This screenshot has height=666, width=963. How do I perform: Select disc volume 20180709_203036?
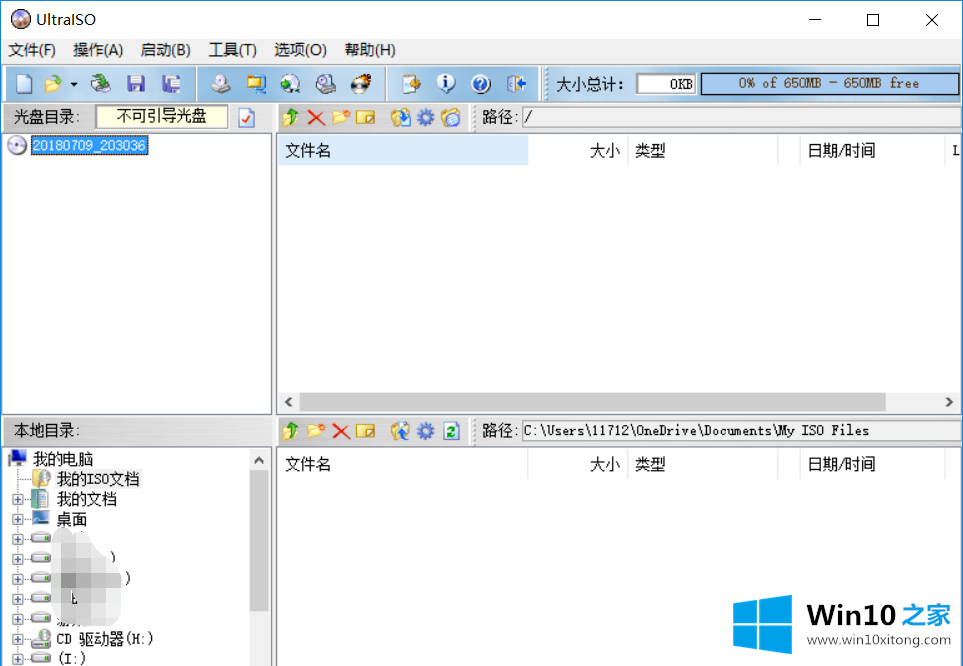[x=89, y=145]
